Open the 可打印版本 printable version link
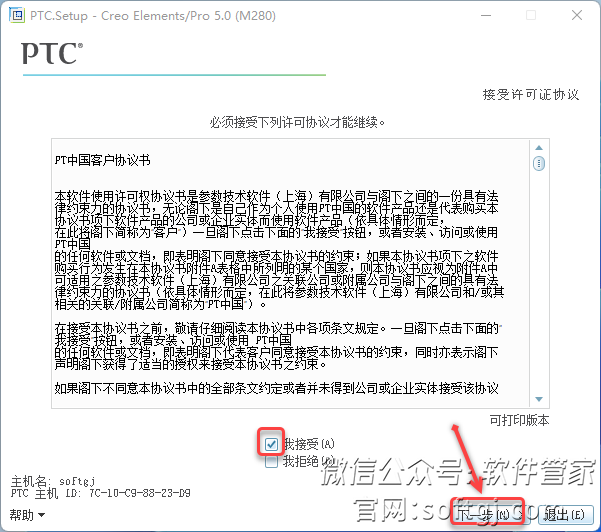This screenshot has height=532, width=601. (x=519, y=420)
